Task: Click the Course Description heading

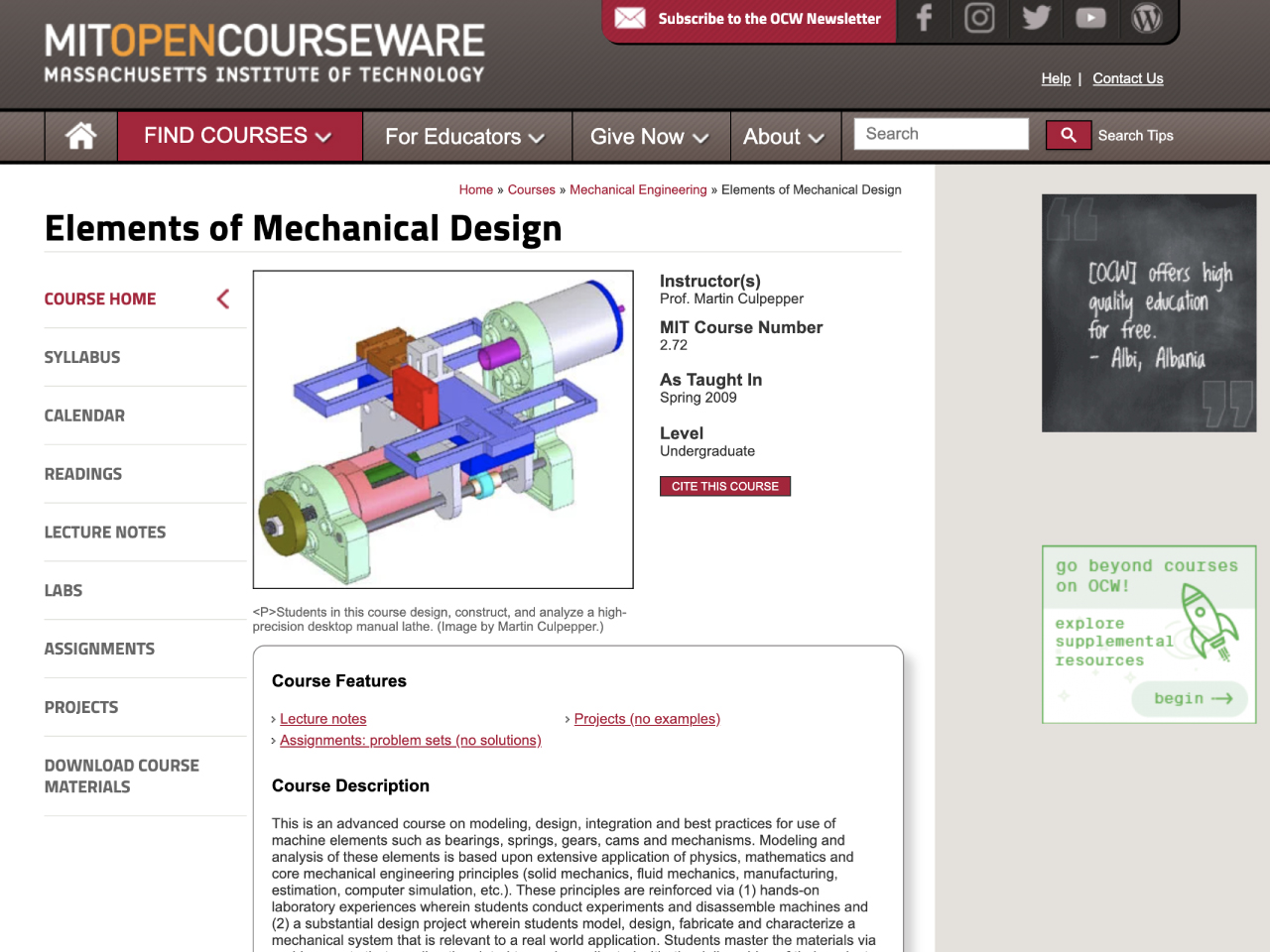Action: (351, 786)
